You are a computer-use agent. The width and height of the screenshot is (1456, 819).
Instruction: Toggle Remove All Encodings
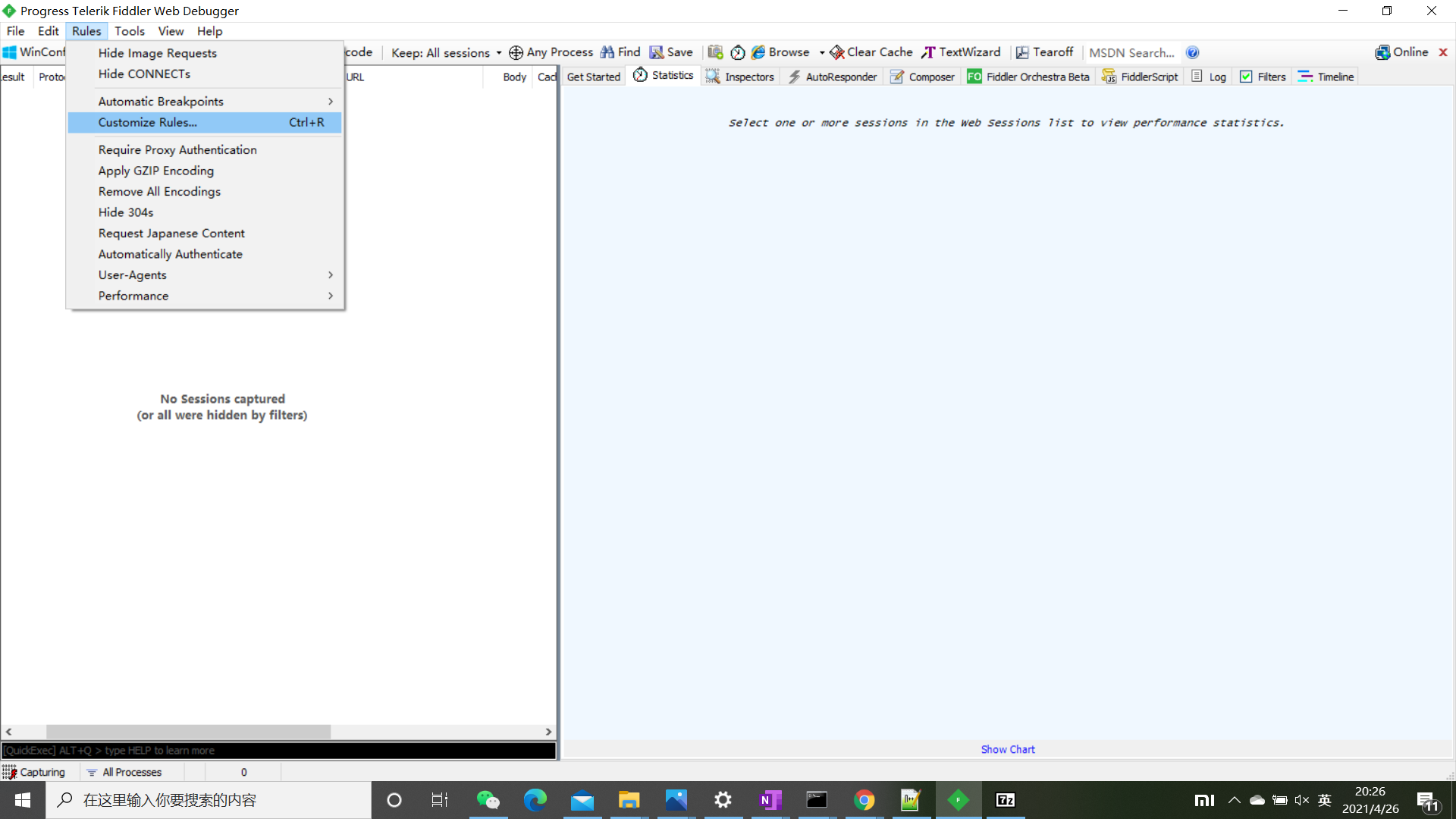(x=205, y=192)
